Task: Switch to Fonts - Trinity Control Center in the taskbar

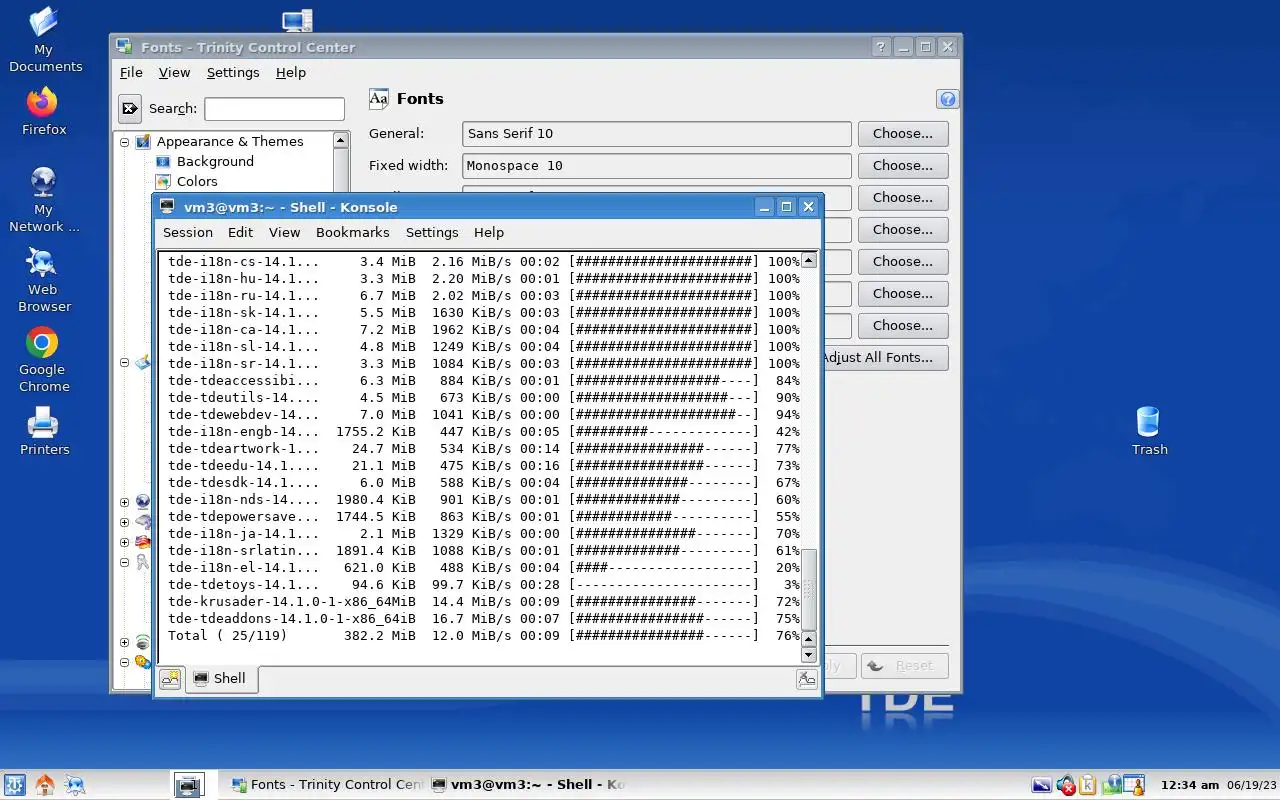Action: pos(327,785)
